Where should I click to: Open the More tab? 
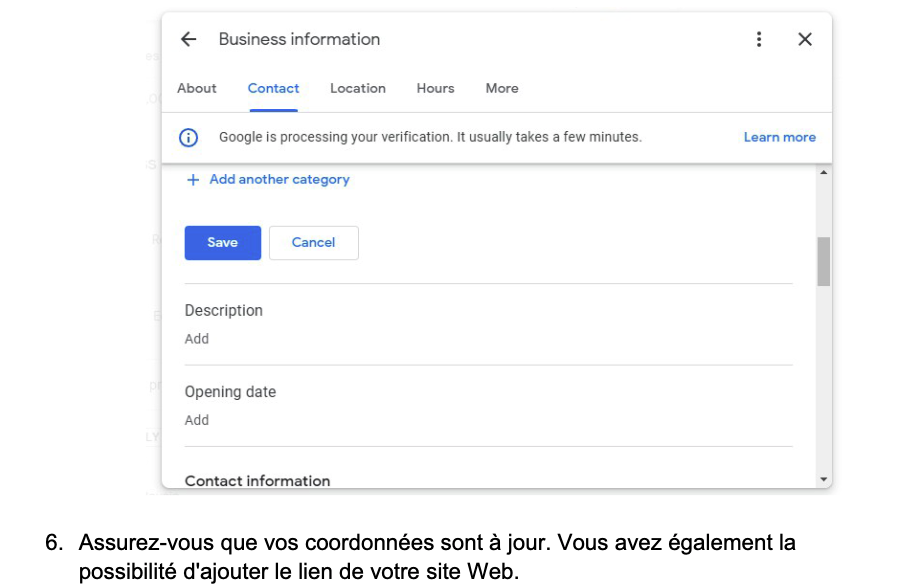click(x=502, y=88)
